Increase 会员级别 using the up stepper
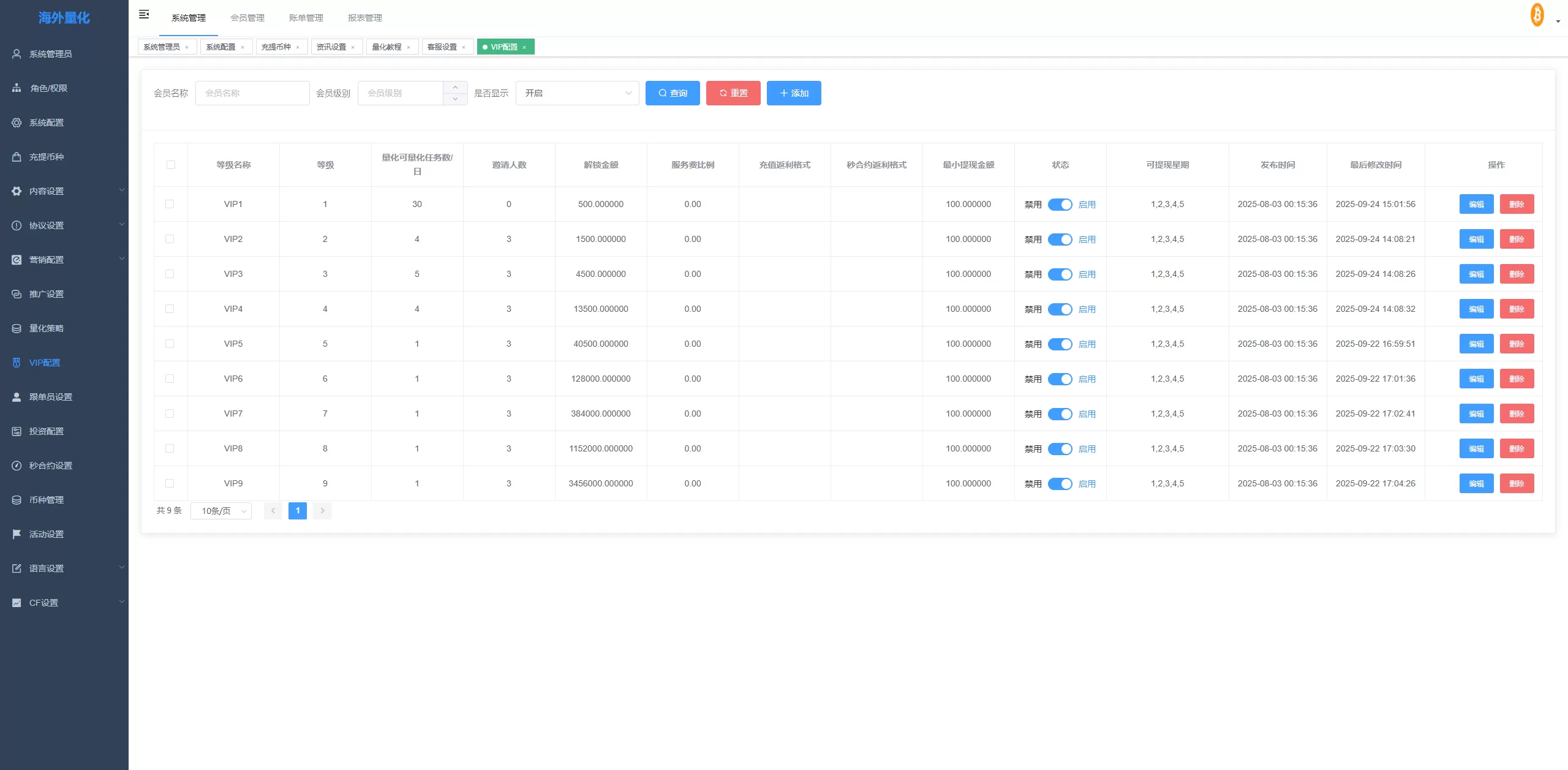 coord(455,88)
